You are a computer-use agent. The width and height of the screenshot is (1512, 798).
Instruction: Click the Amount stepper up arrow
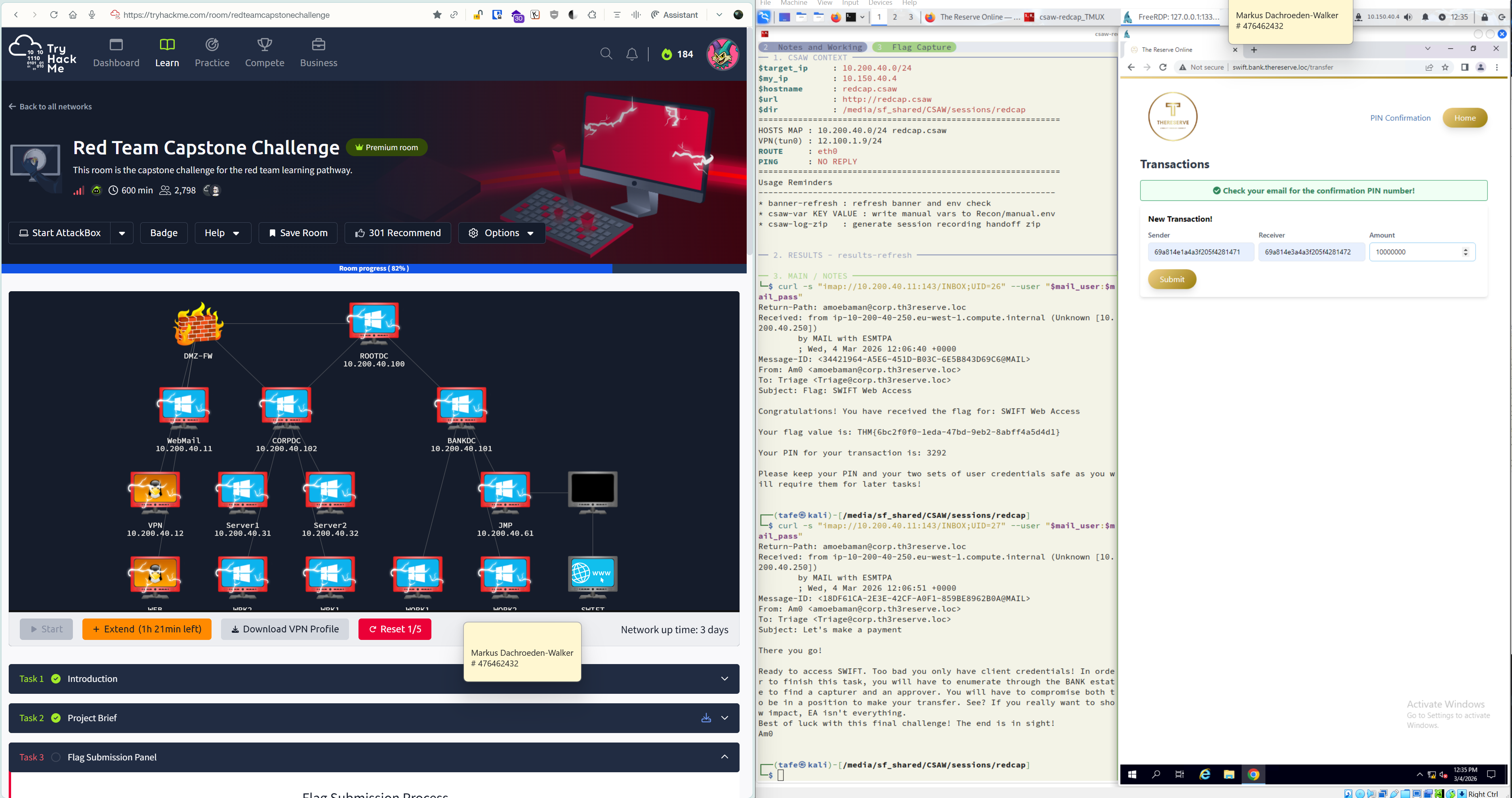click(1466, 249)
